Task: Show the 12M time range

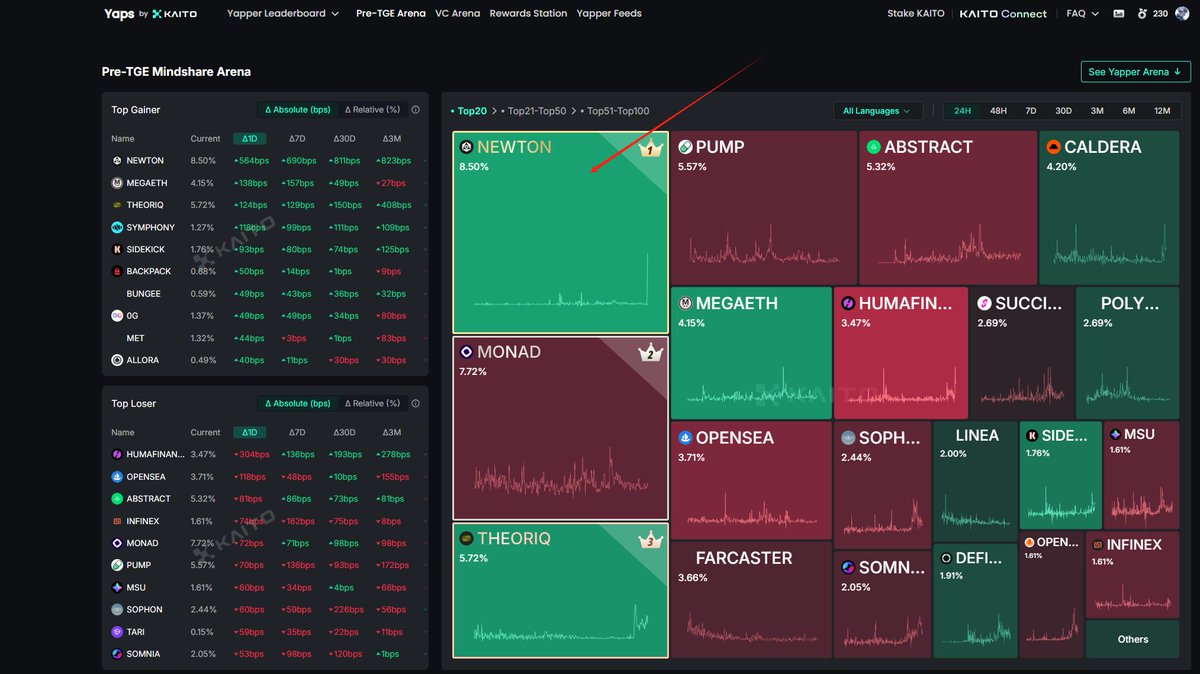Action: [1162, 111]
